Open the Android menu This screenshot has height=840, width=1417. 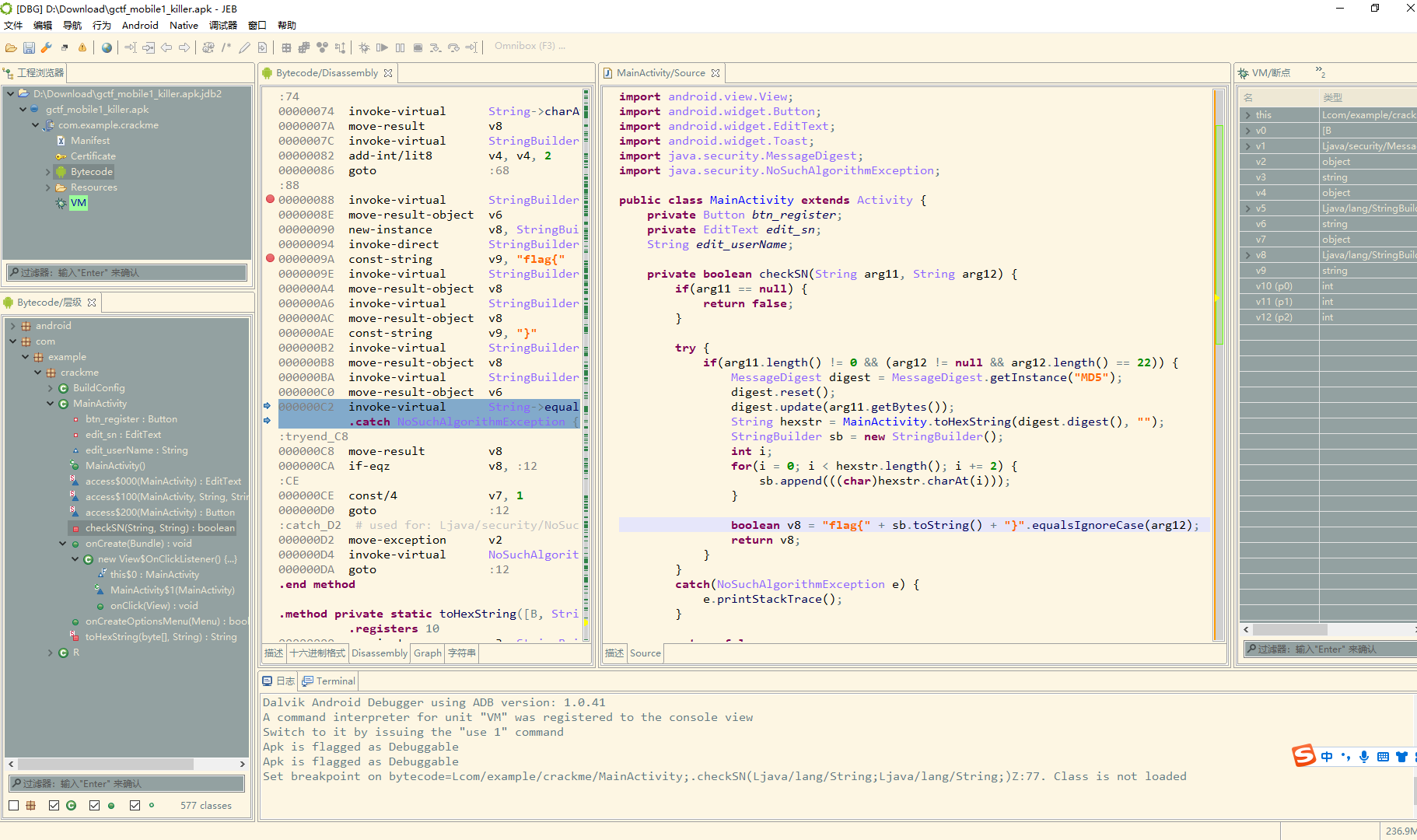click(x=140, y=26)
